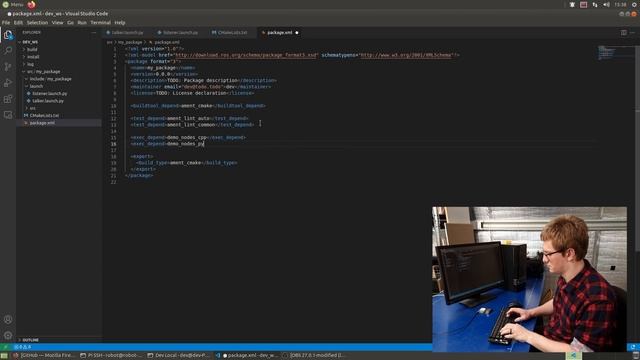Click the Firefox launcher icon in the top panel
The image size is (640, 360).
[x=31, y=4]
